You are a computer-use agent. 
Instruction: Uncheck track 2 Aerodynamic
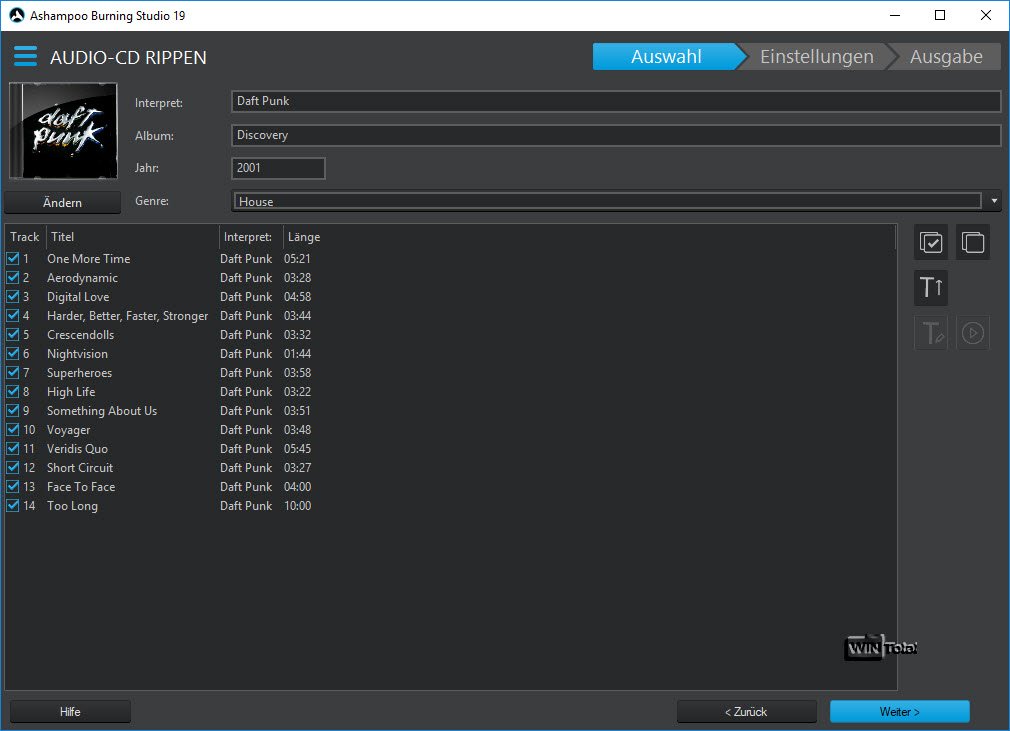(13, 278)
